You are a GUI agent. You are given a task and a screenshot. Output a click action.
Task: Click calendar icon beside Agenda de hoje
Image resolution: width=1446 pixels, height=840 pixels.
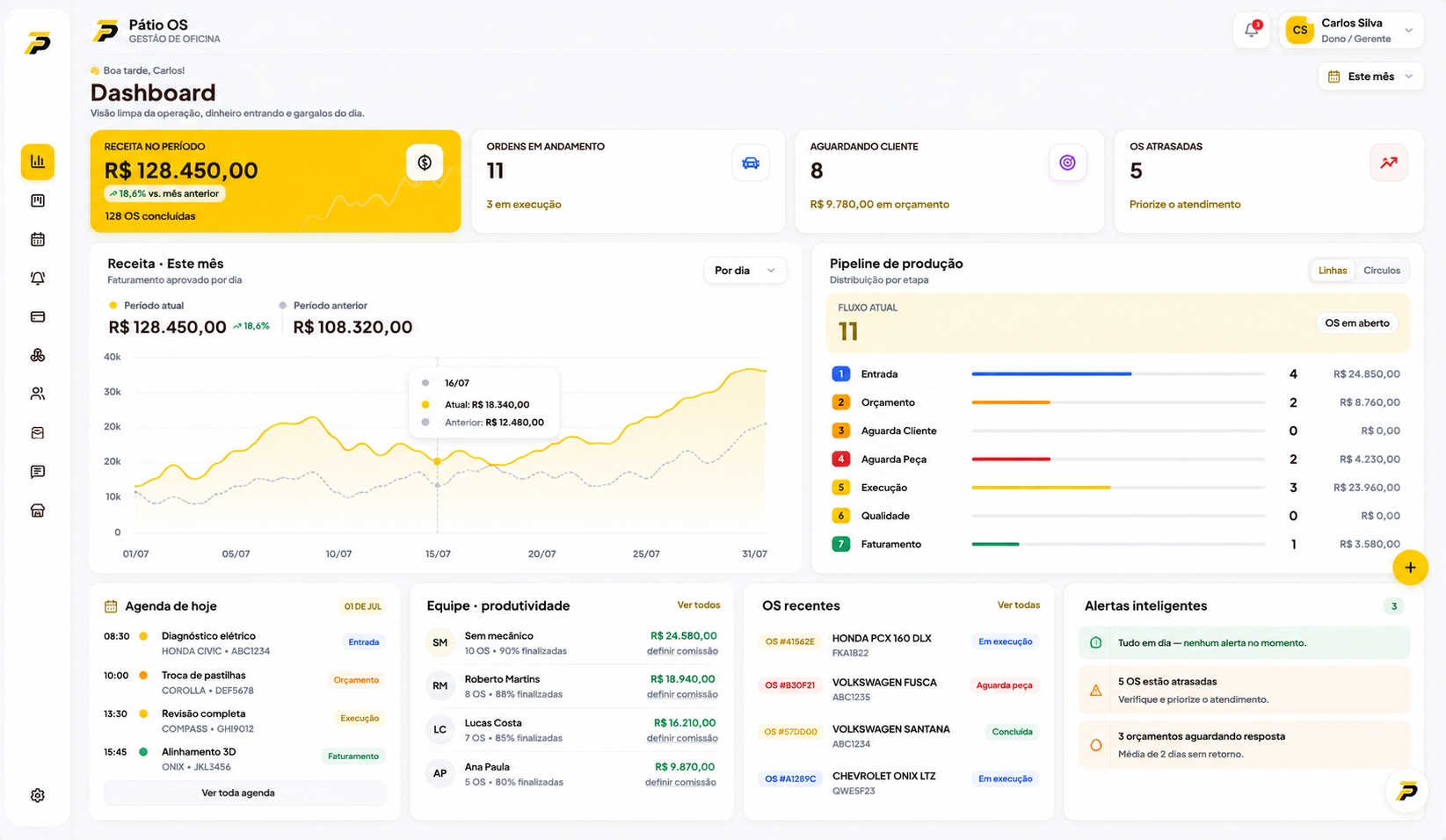111,606
